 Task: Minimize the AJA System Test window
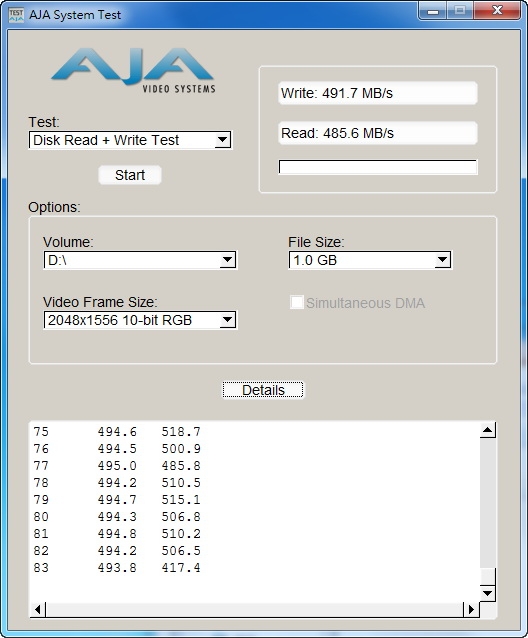click(x=433, y=11)
